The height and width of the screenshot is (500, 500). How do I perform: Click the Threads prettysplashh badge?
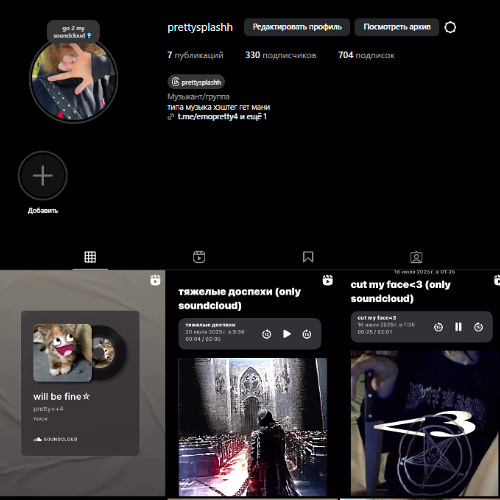tap(196, 82)
